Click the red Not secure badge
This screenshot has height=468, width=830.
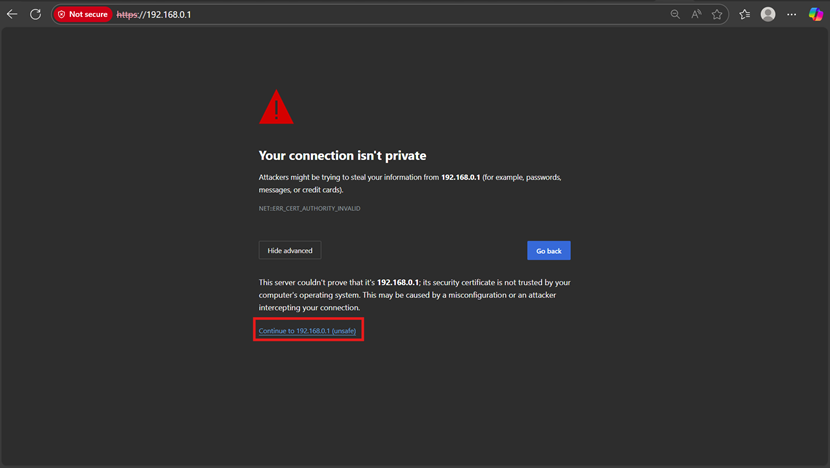pyautogui.click(x=82, y=15)
